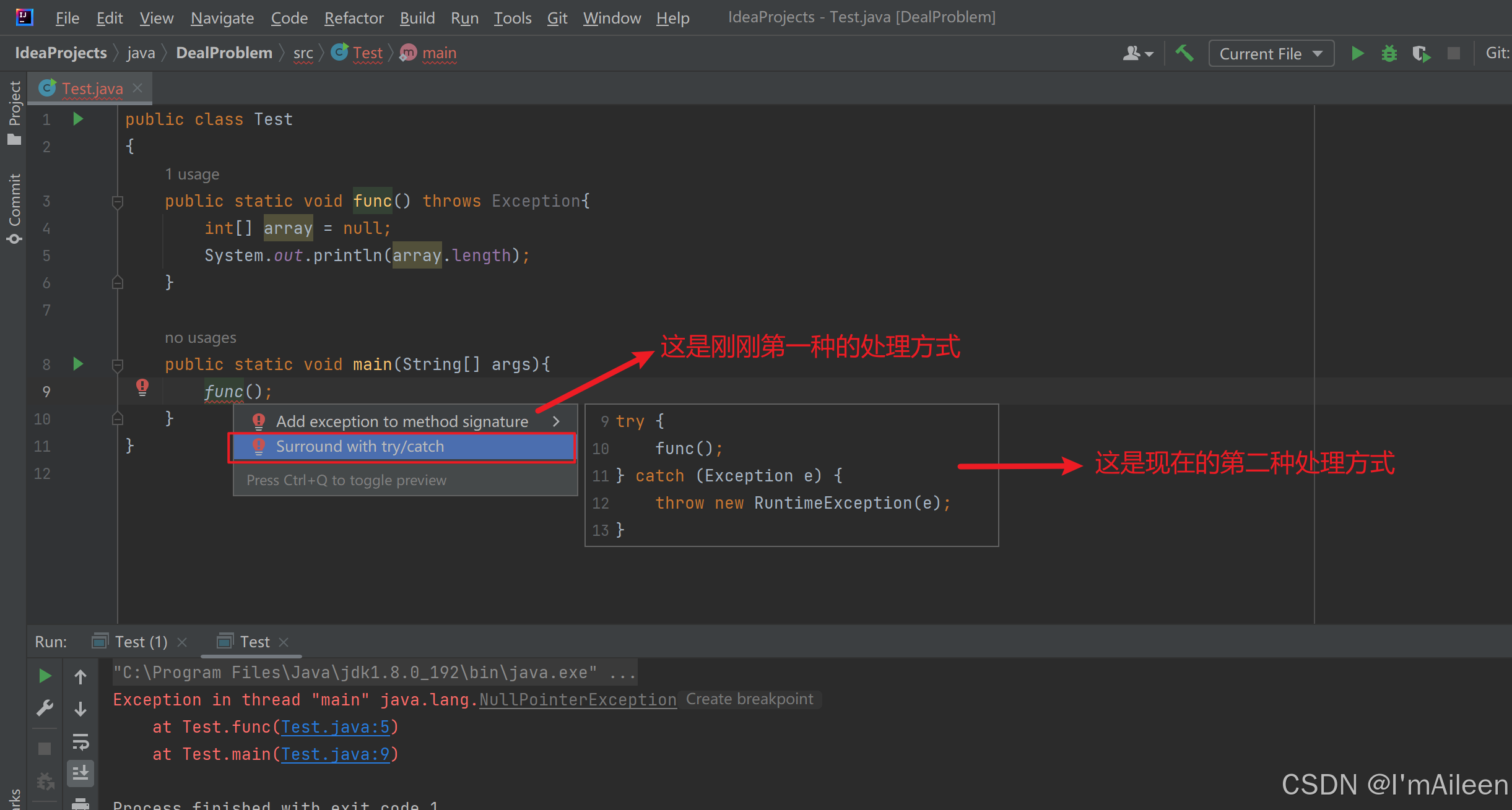Open the Test.java:5 stack trace link
1512x810 pixels.
click(335, 727)
